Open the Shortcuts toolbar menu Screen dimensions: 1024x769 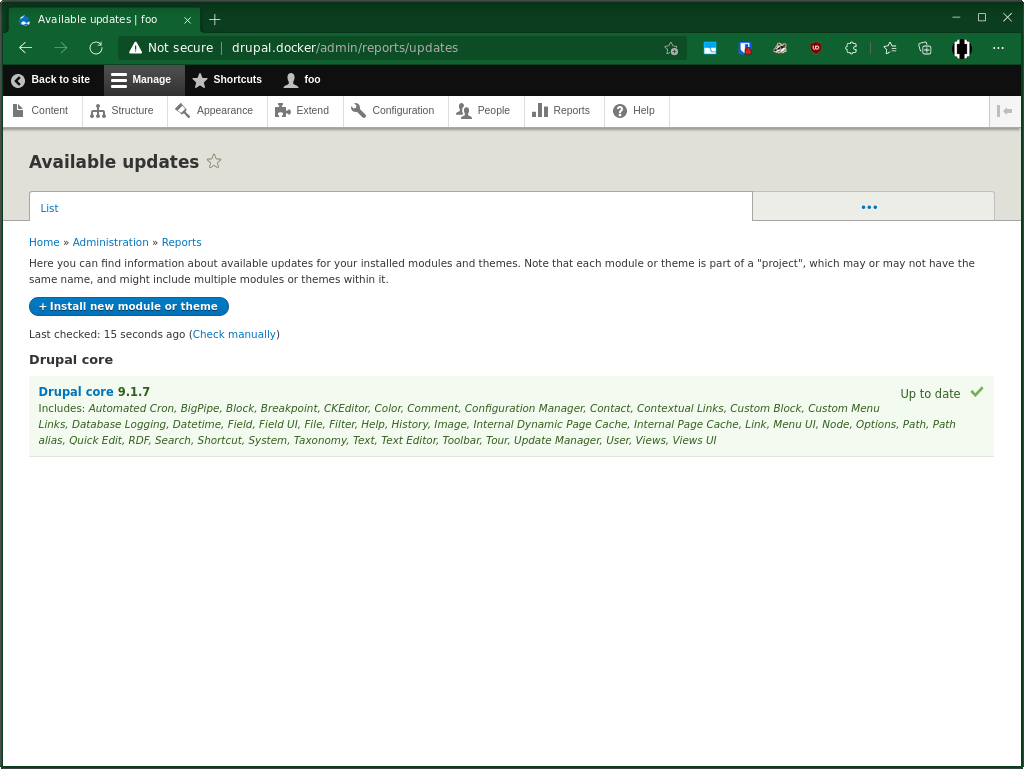pyautogui.click(x=228, y=80)
